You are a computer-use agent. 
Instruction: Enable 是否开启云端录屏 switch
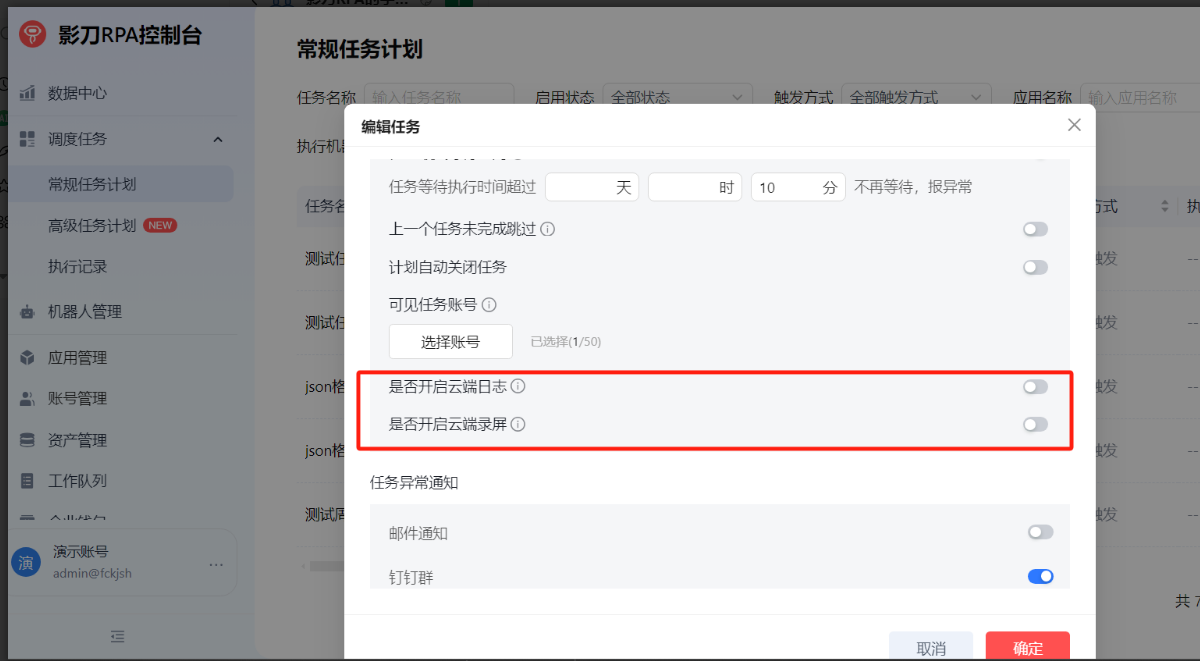click(x=1035, y=425)
